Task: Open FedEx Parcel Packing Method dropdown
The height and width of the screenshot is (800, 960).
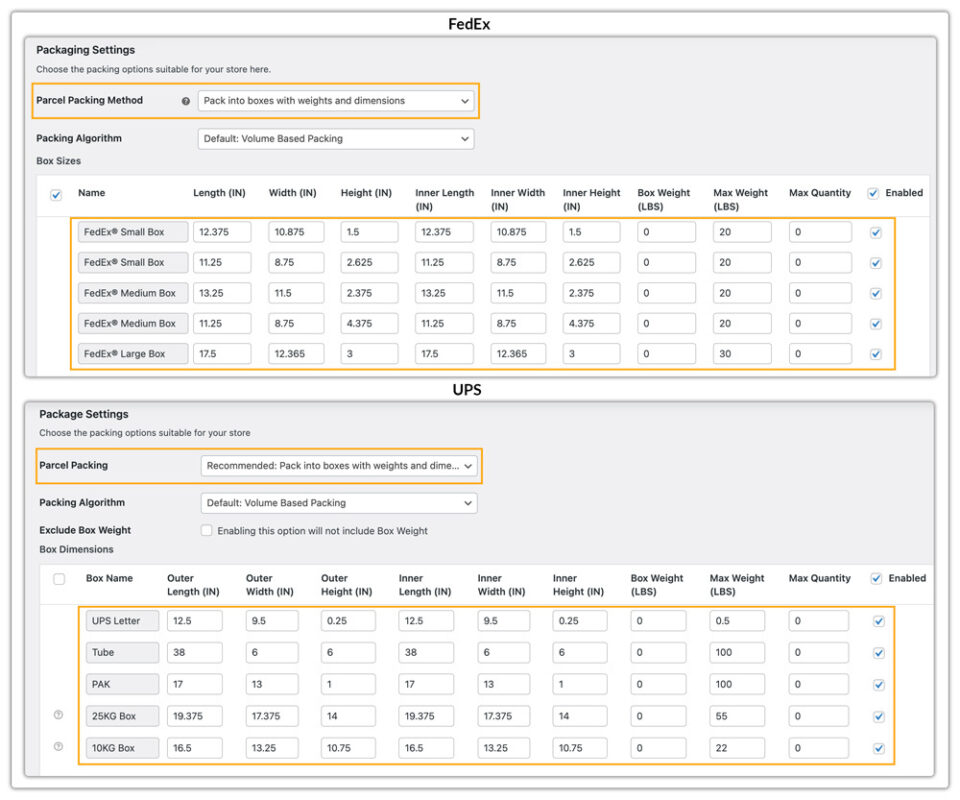Action: click(335, 101)
